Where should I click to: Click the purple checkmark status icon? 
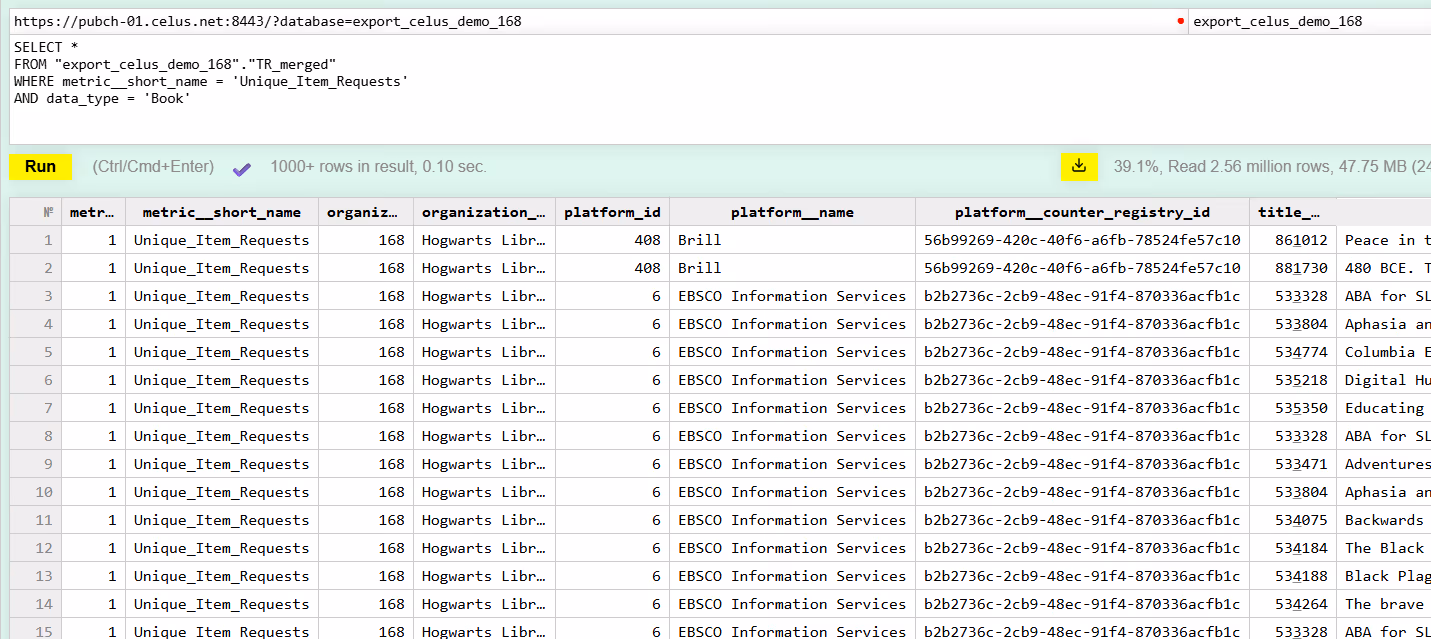pyautogui.click(x=242, y=168)
